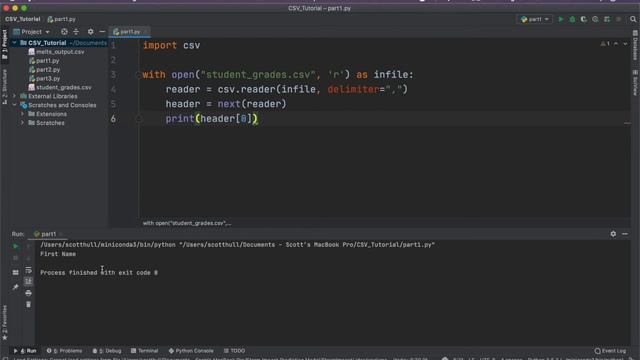The height and width of the screenshot is (360, 640).
Task: Open the TODO tool window tab
Action: pos(234,351)
